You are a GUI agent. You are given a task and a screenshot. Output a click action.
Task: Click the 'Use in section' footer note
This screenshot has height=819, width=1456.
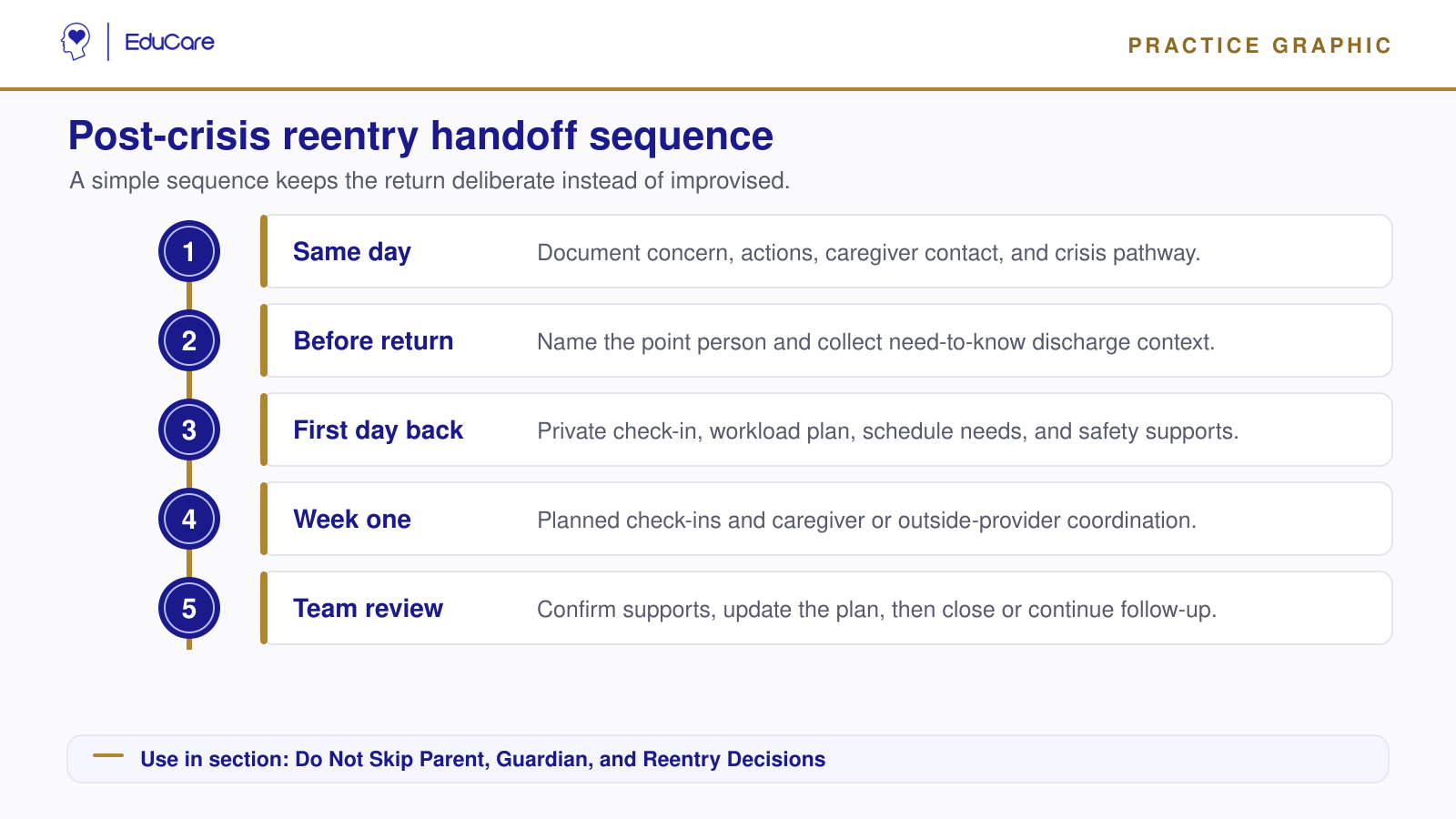coord(482,759)
